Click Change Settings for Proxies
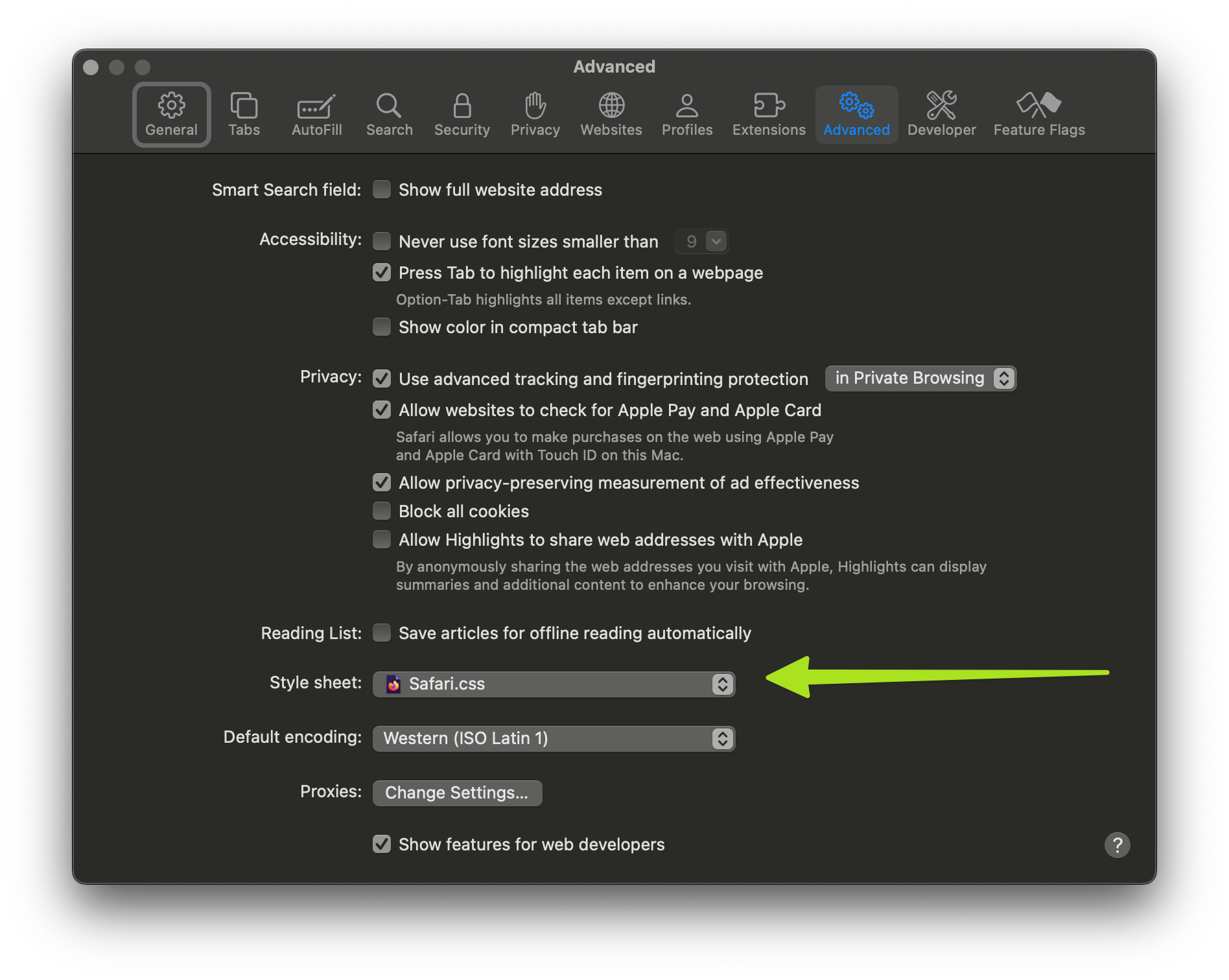This screenshot has width=1229, height=980. 457,793
